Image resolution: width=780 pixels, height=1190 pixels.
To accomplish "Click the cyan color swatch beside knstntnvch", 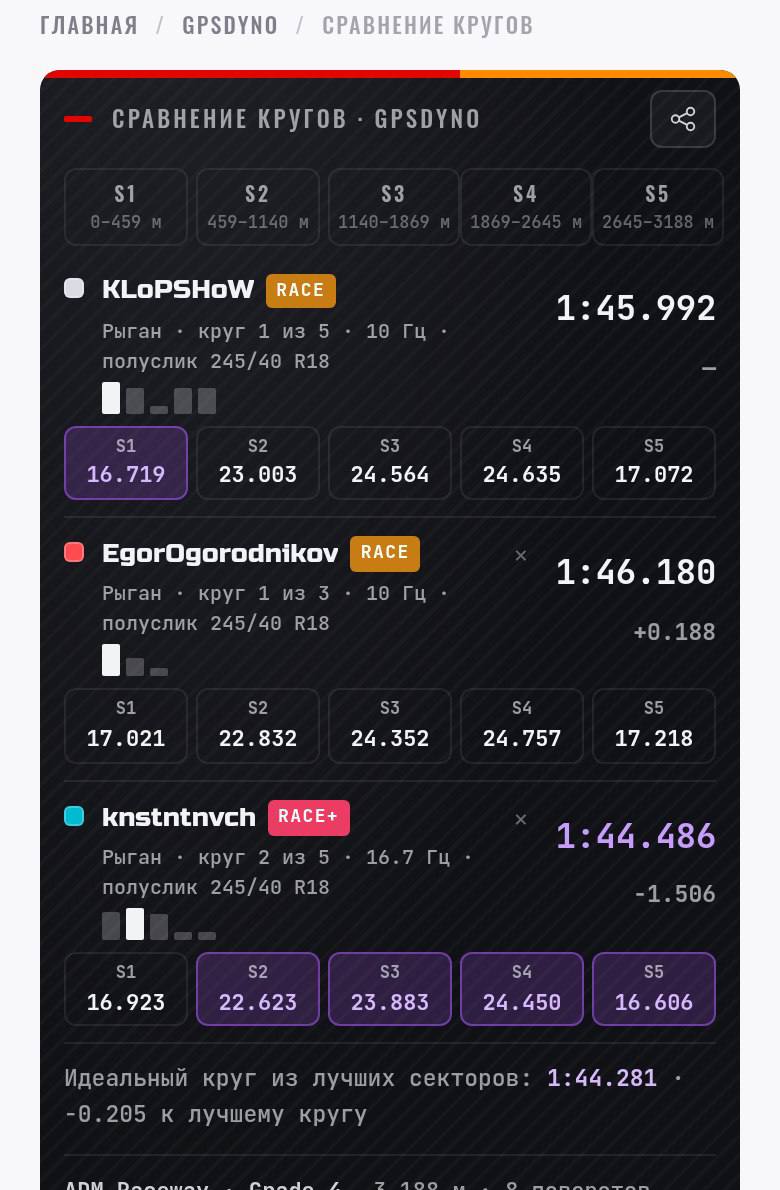I will coord(74,816).
